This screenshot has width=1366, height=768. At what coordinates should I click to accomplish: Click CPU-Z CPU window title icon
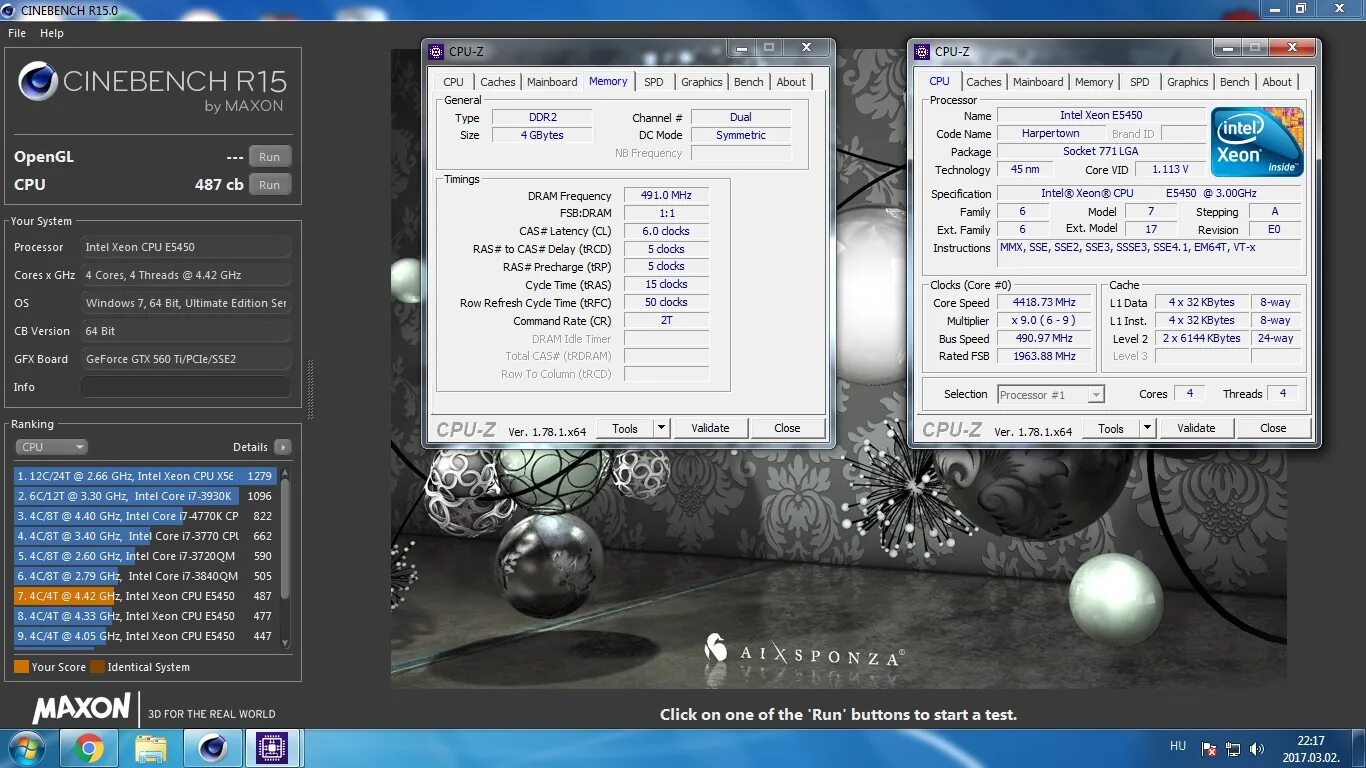pyautogui.click(x=921, y=52)
